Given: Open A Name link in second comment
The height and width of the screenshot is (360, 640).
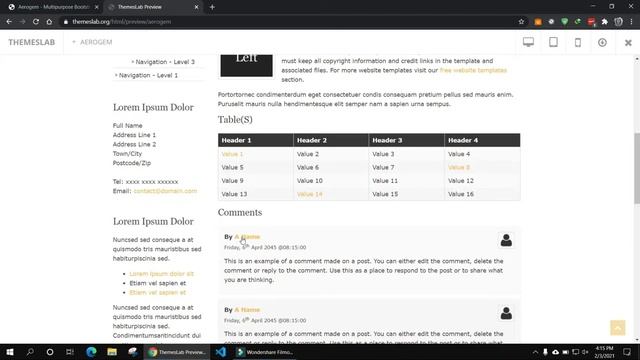Looking at the screenshot, I should (247, 310).
